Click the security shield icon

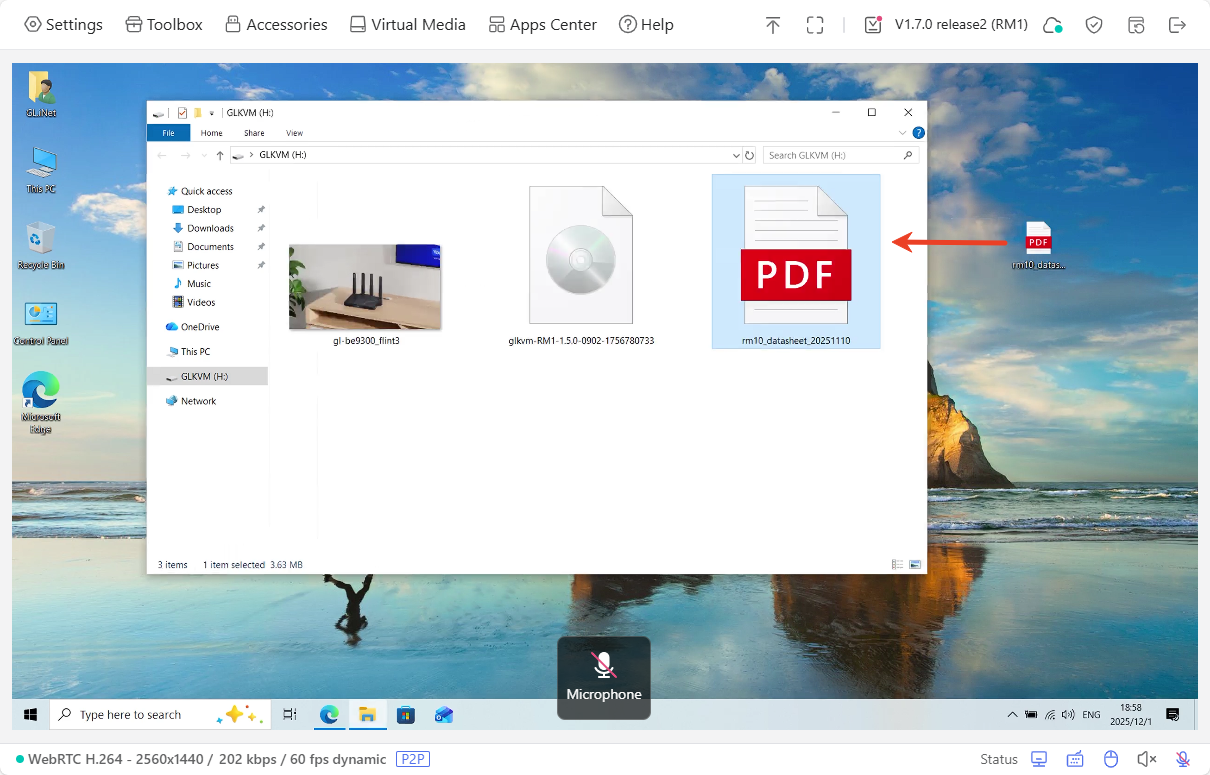tap(1094, 24)
